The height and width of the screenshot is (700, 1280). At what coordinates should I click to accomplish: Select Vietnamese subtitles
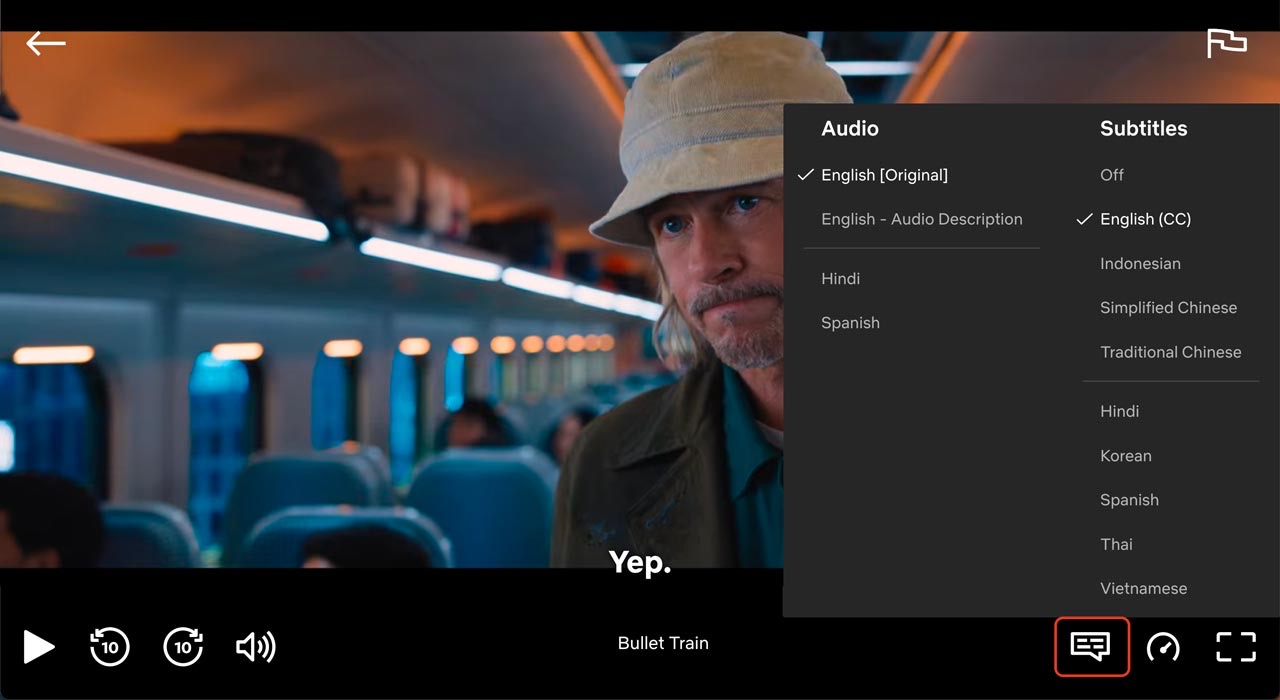(1143, 588)
